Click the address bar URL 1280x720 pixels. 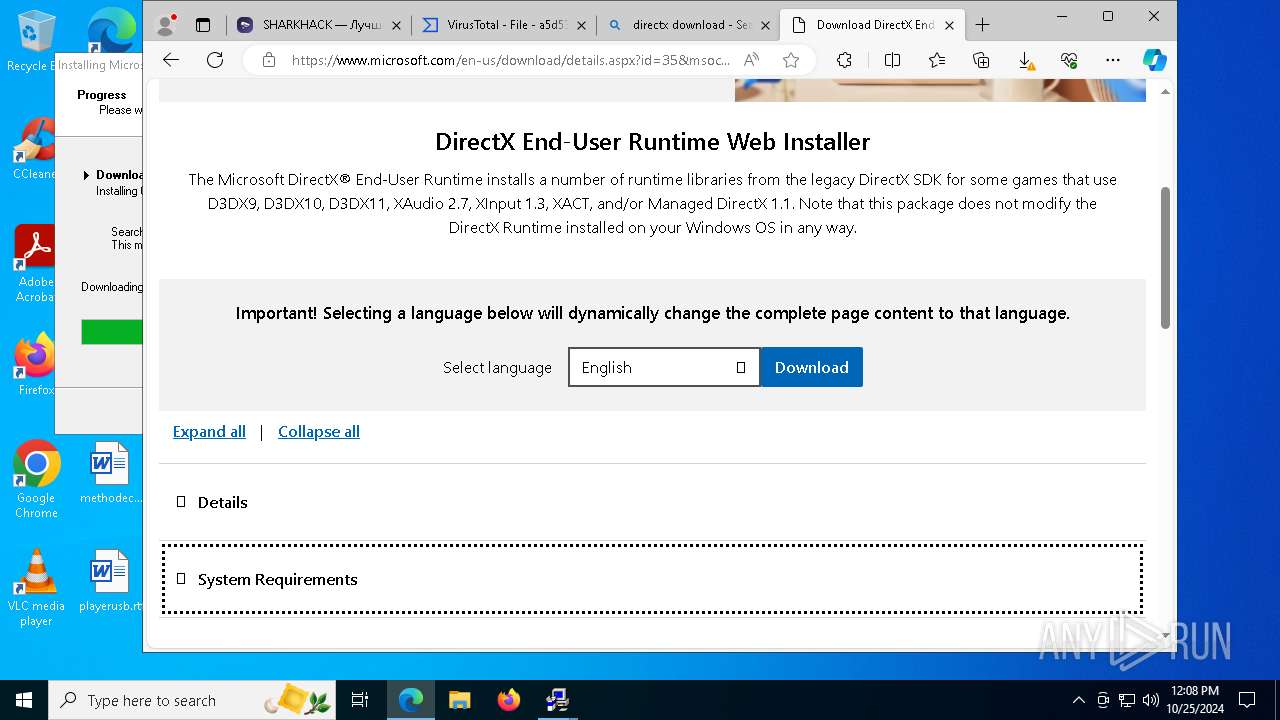click(x=510, y=60)
